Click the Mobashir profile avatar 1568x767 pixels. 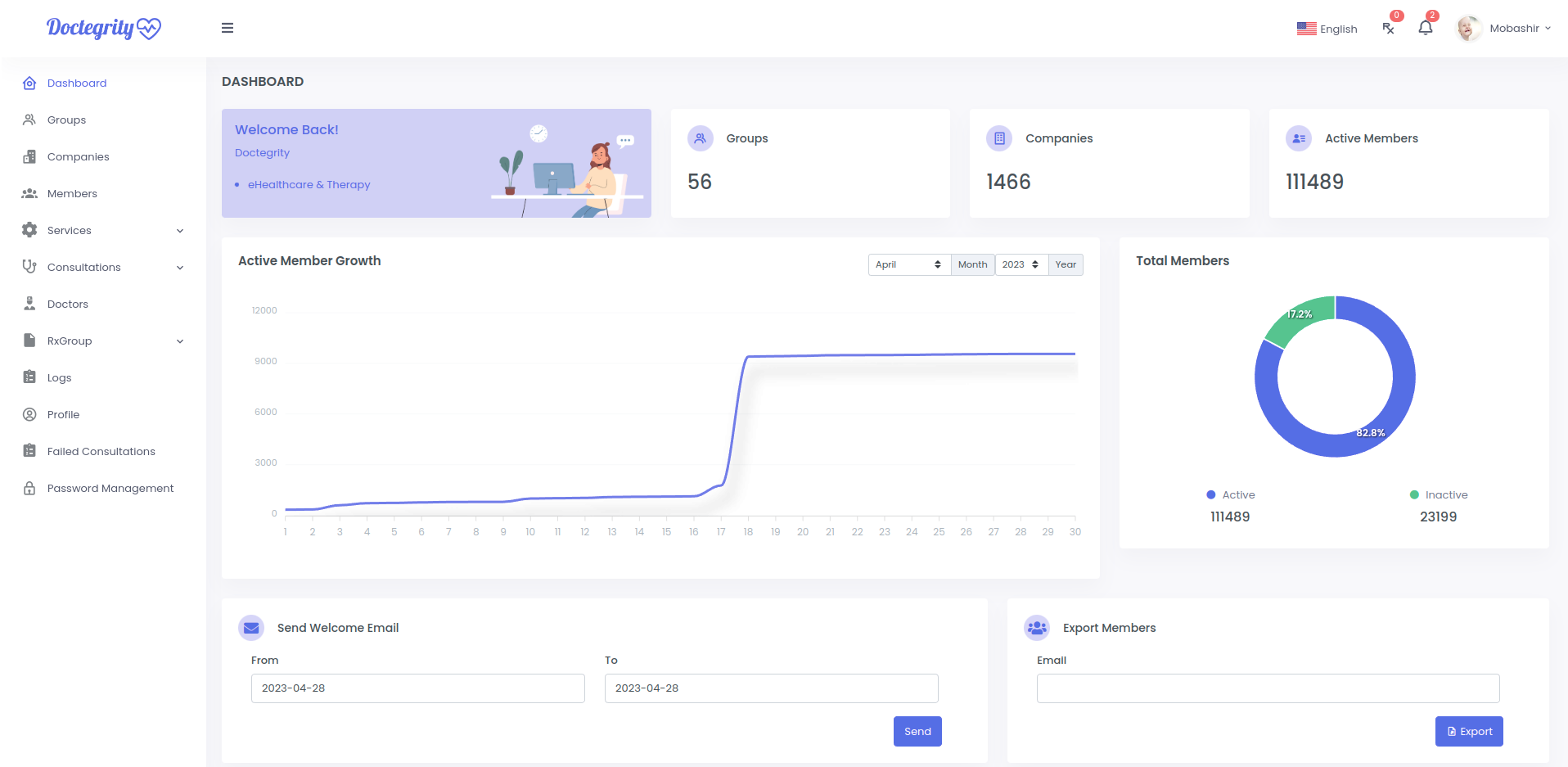[1469, 28]
